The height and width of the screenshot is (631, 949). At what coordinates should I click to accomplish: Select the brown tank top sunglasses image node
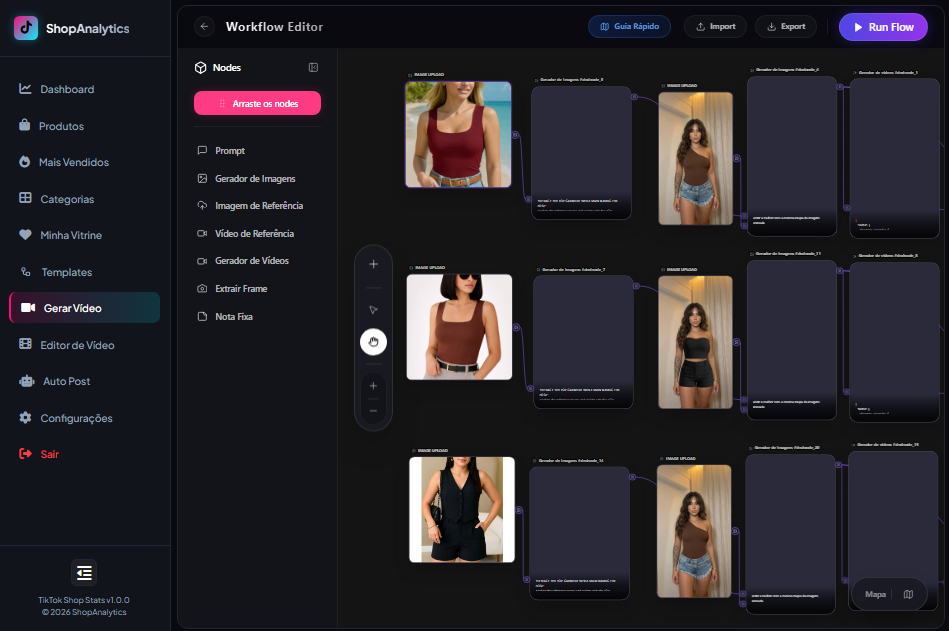459,327
